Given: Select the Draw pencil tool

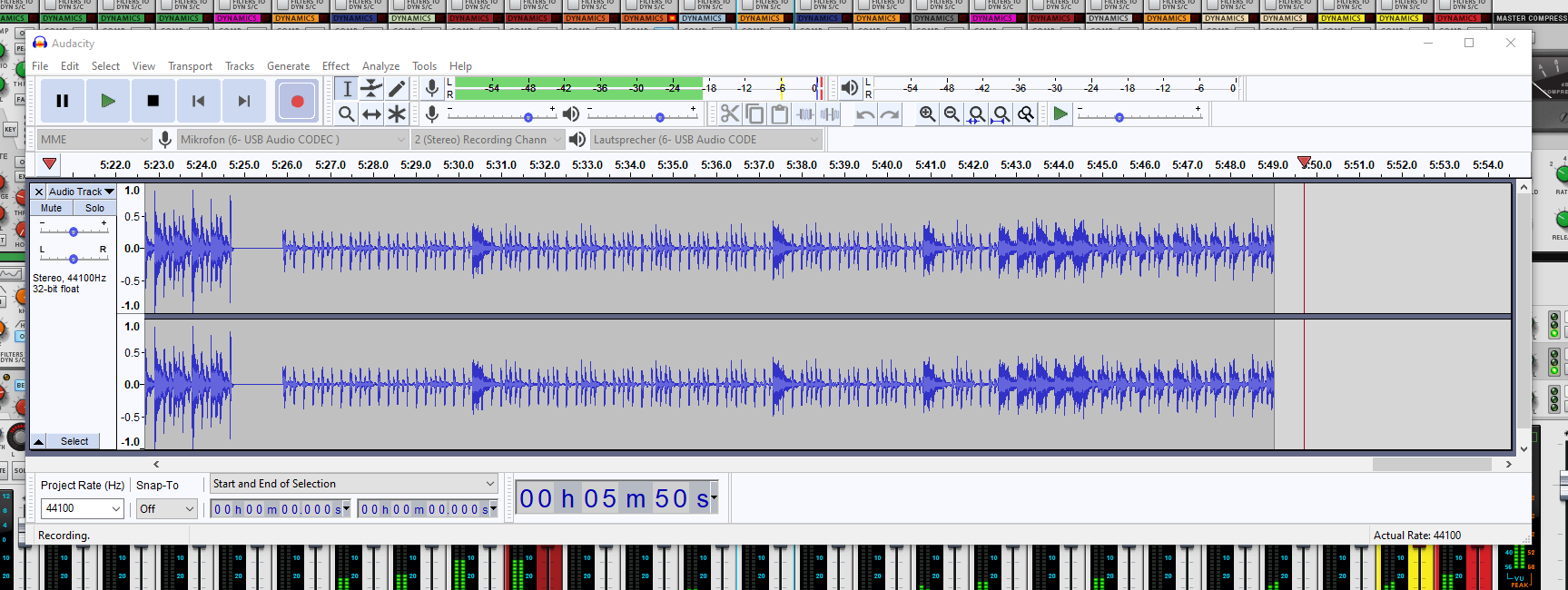Looking at the screenshot, I should coord(397,88).
